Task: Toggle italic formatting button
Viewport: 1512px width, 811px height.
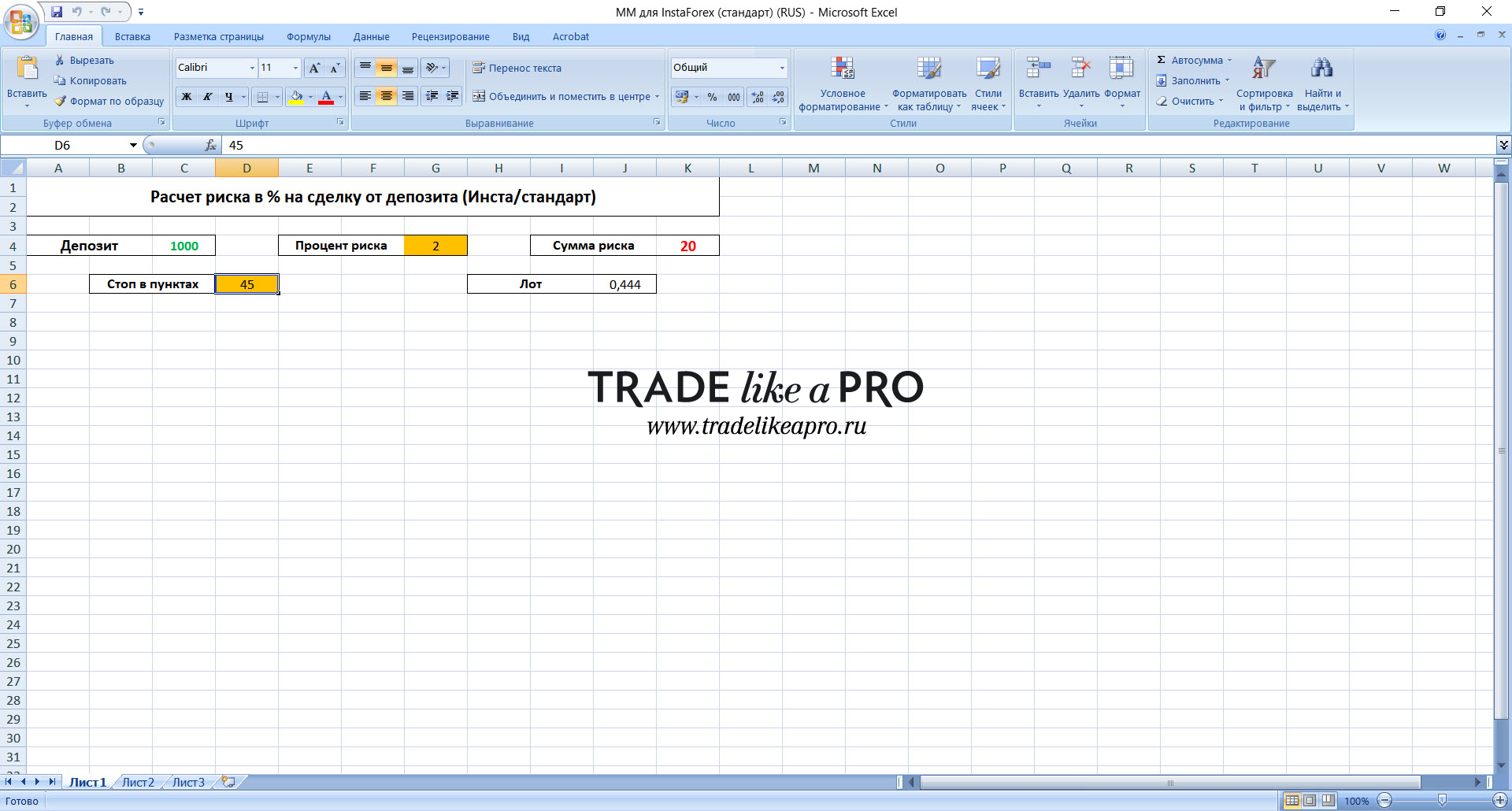Action: (208, 97)
